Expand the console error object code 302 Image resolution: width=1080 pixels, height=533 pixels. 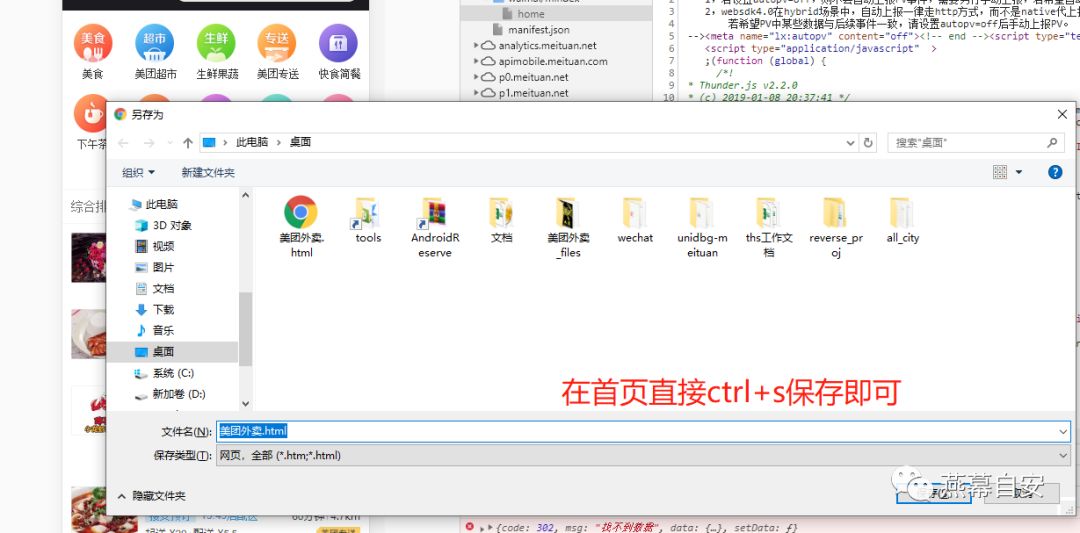point(490,527)
